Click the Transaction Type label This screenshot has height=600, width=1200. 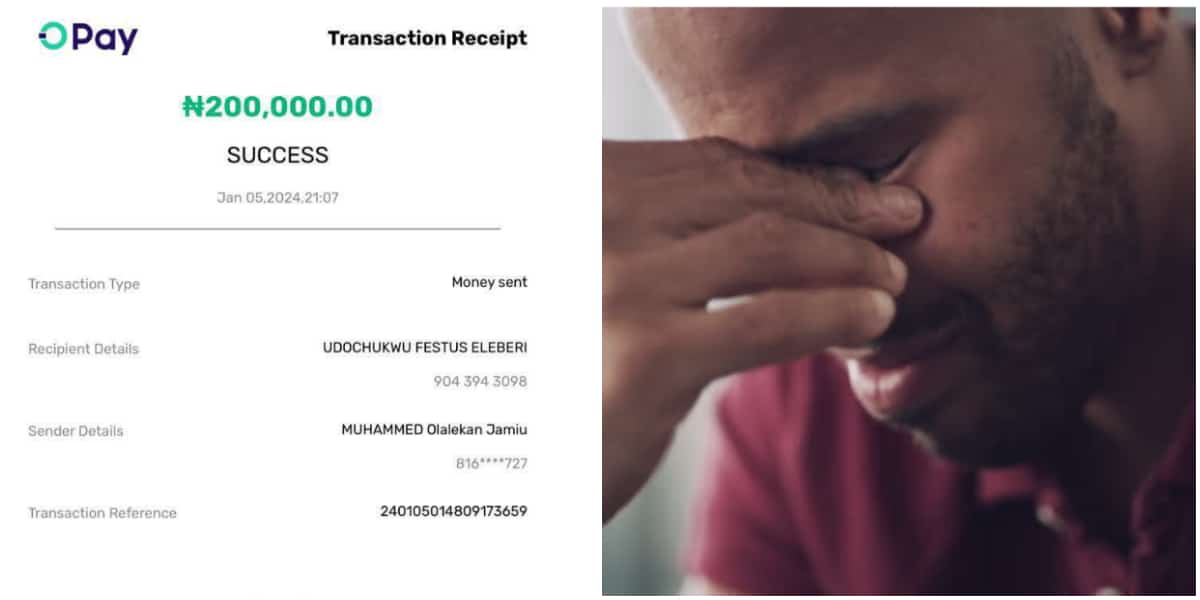point(84,284)
